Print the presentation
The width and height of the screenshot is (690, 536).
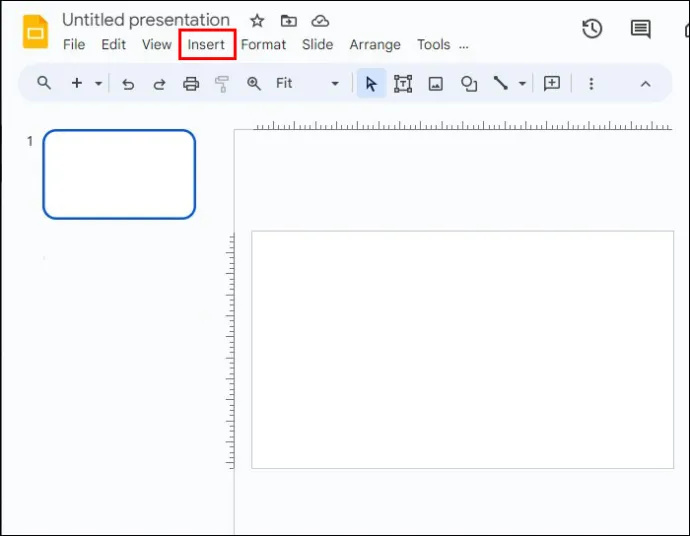coord(191,84)
